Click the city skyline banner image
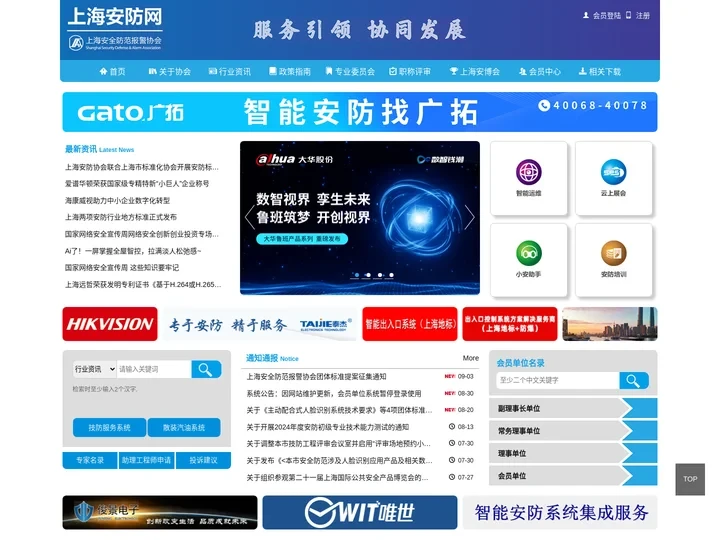Viewport: 720px width, 540px height. (610, 324)
